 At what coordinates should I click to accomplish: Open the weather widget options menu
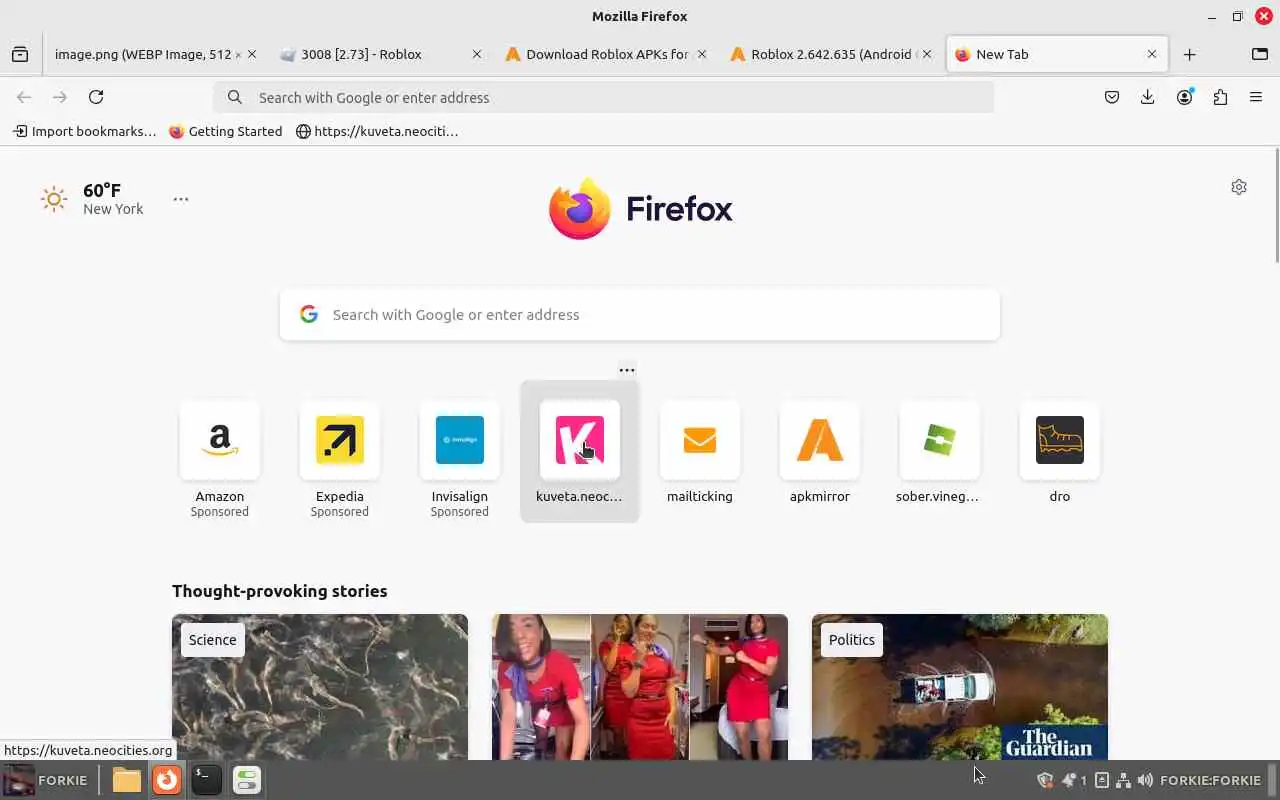point(181,199)
